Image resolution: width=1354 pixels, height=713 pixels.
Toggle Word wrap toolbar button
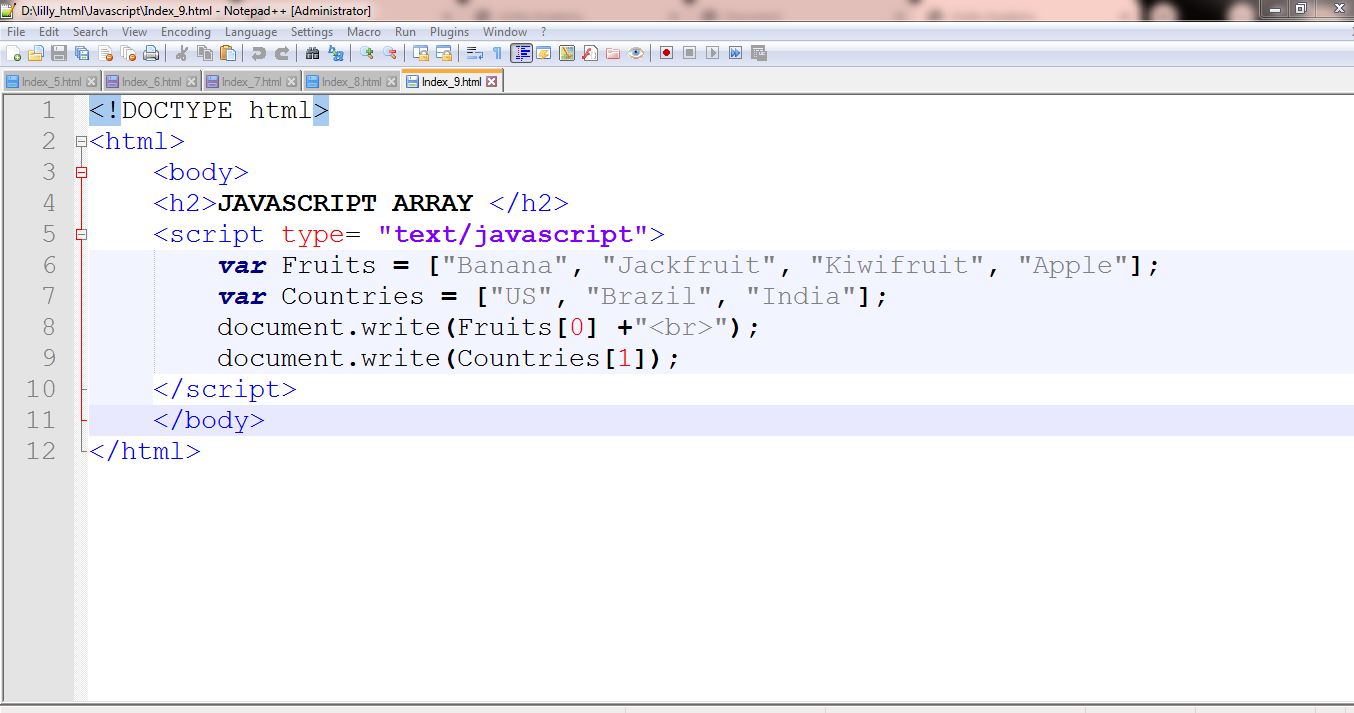(474, 53)
